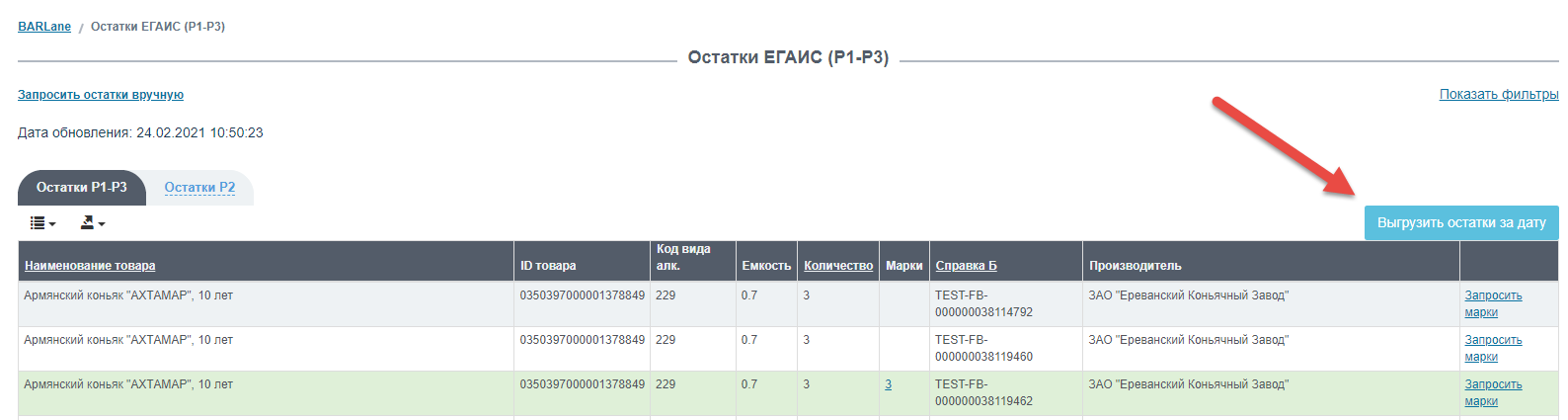Click Запросить марки for TEST-FB-000000038119460 row

click(1493, 349)
